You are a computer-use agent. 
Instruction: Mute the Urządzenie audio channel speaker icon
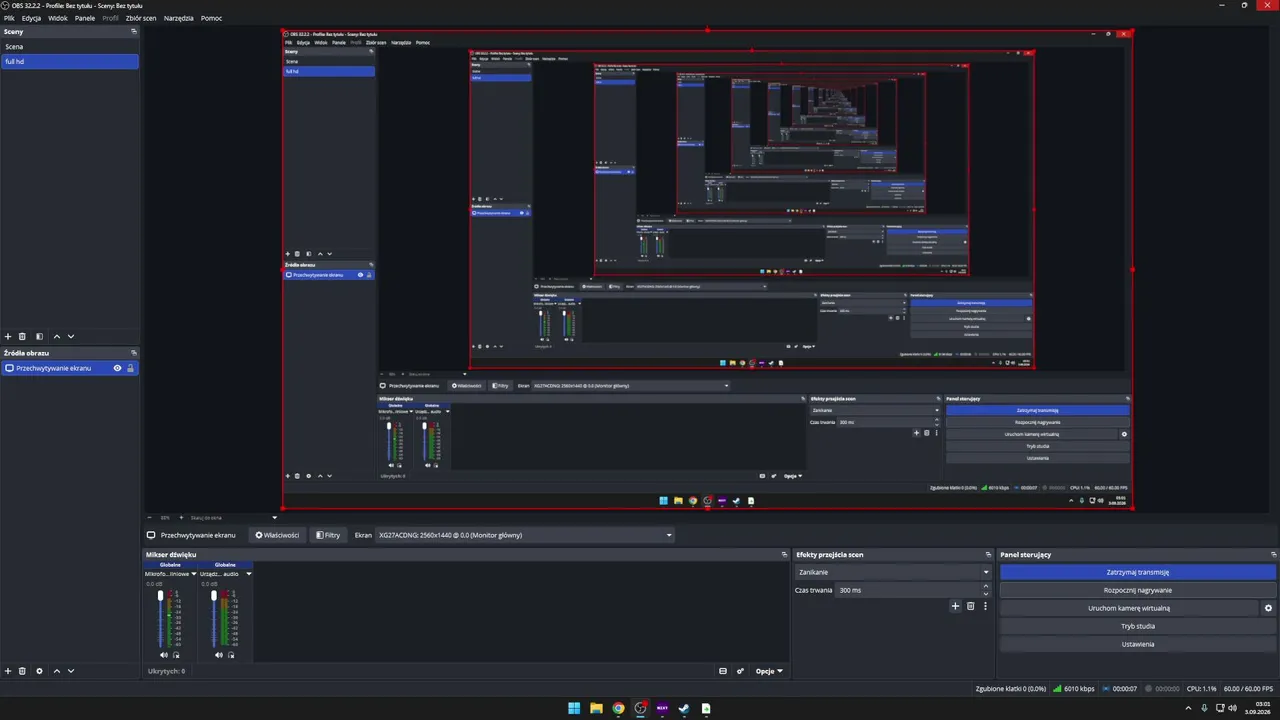click(x=219, y=655)
